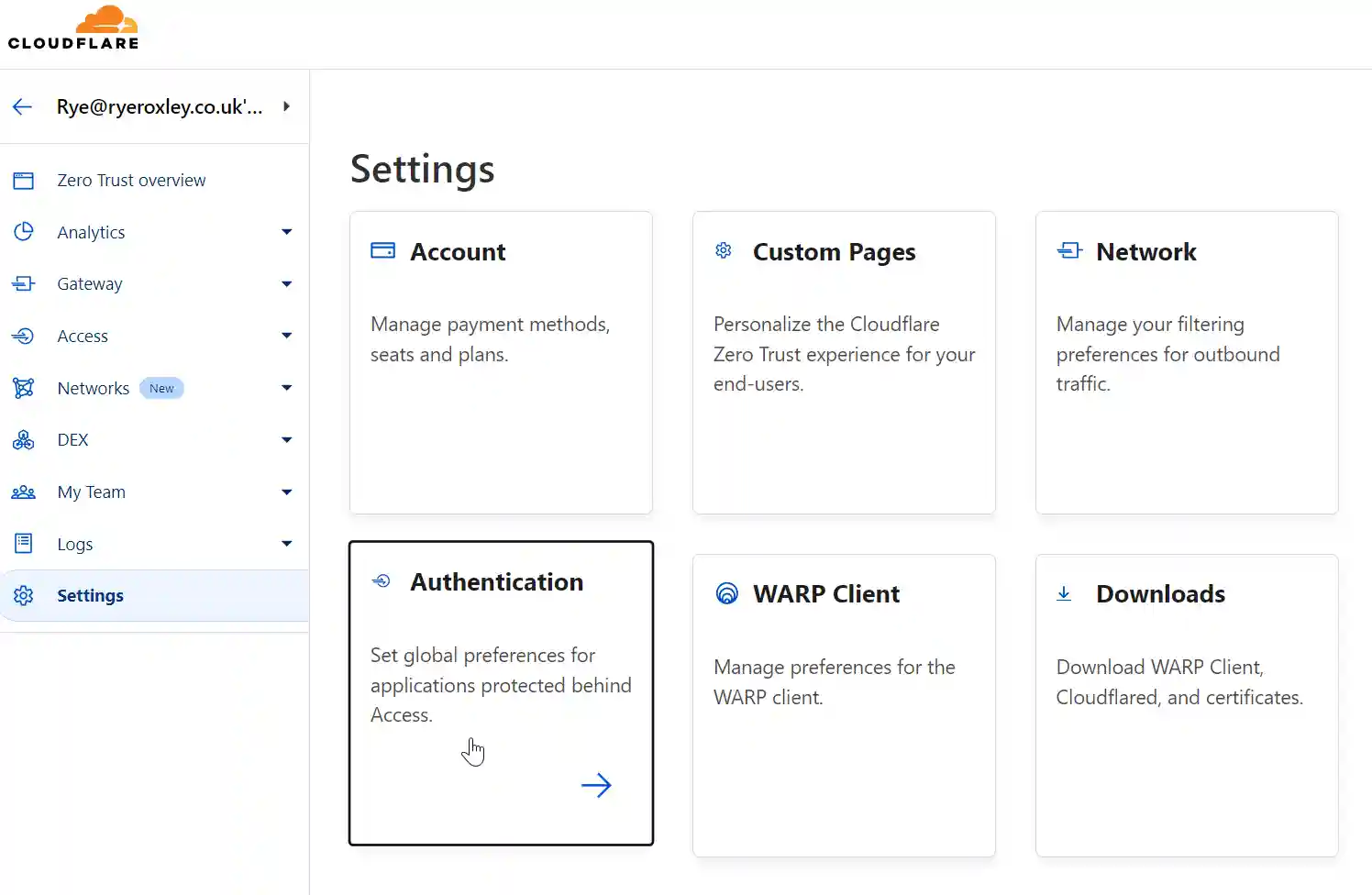The image size is (1372, 895).
Task: Collapse the account name flyout arrow
Action: tap(285, 106)
